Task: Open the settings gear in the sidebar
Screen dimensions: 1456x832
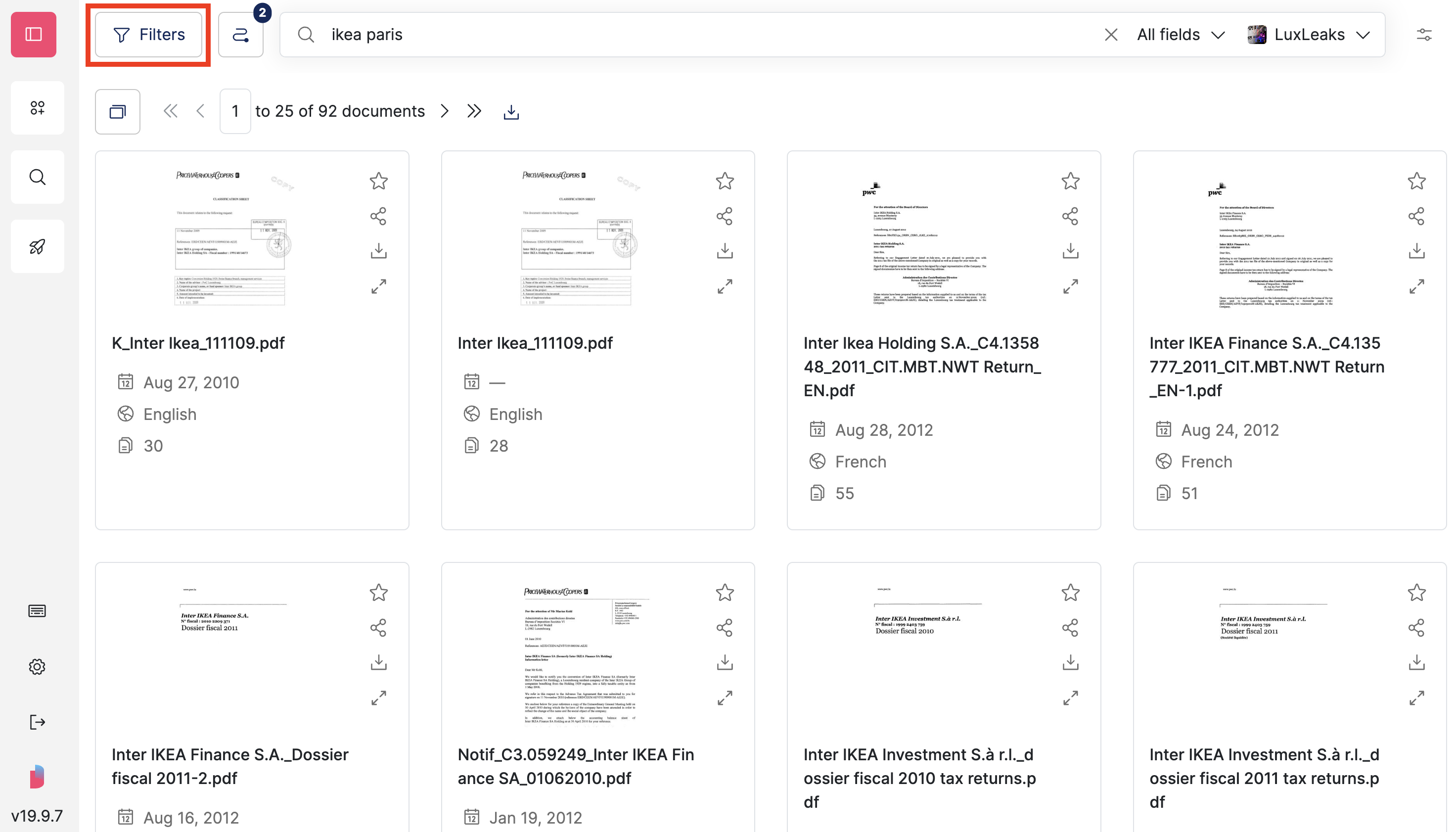Action: (x=38, y=666)
